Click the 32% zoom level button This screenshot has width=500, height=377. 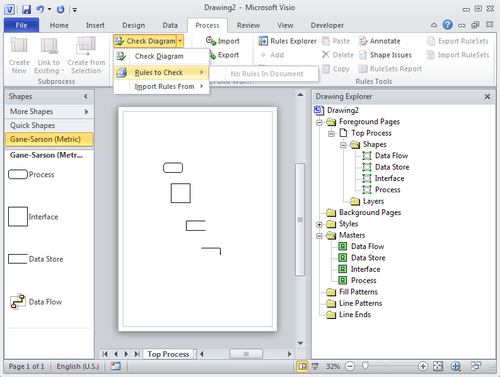(x=333, y=366)
